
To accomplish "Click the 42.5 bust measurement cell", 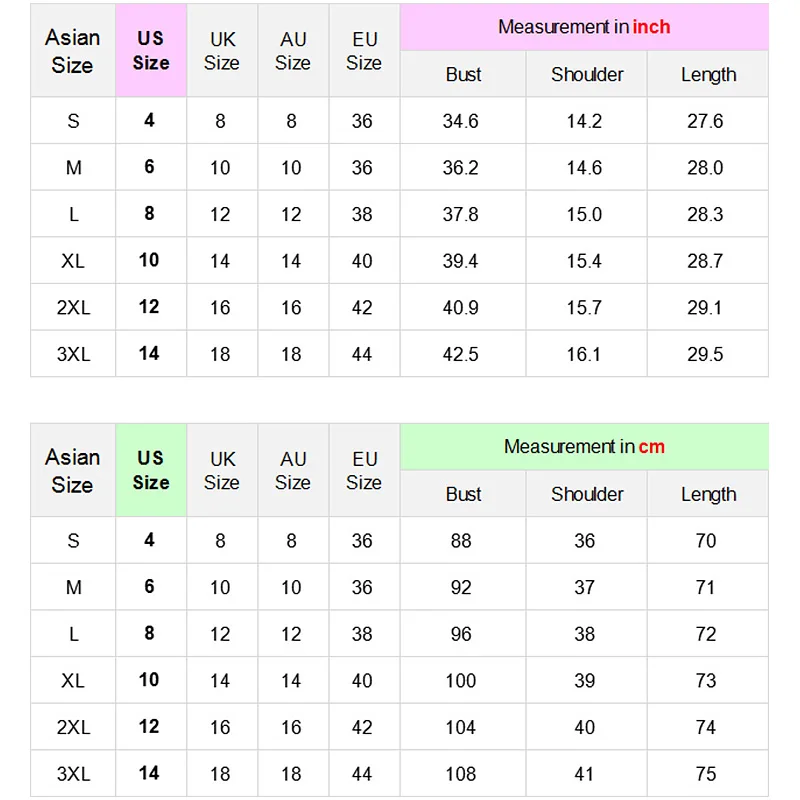I will tap(461, 354).
